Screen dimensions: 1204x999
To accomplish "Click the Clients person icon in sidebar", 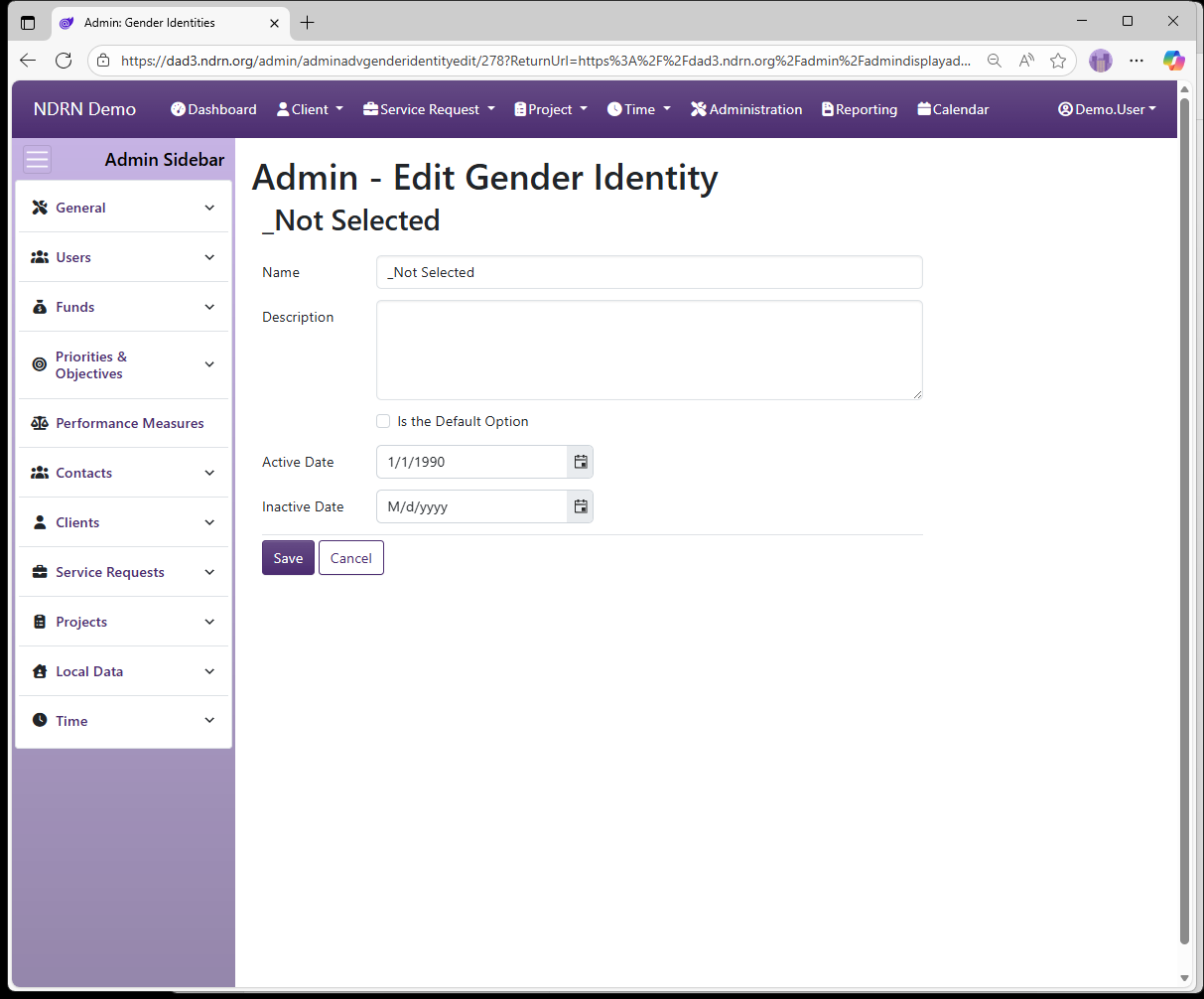I will [x=40, y=522].
